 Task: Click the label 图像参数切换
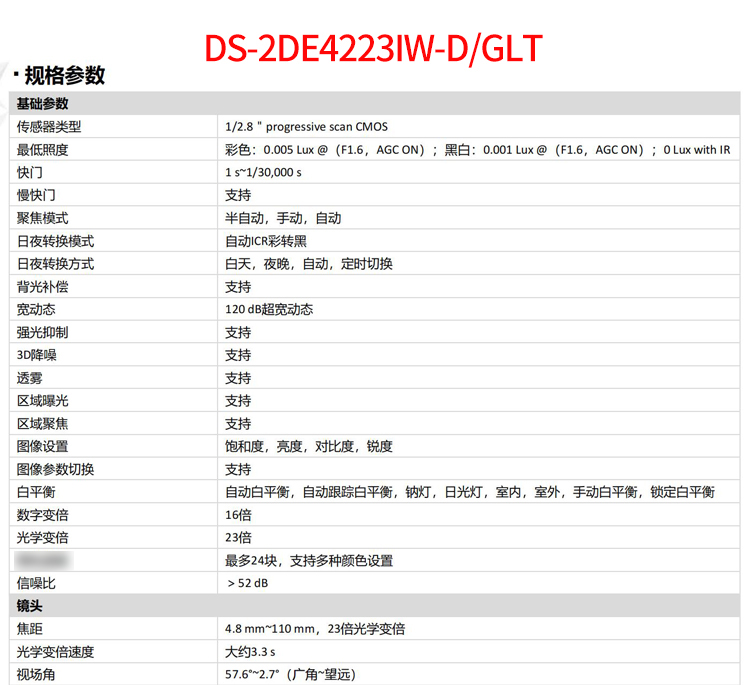55,469
